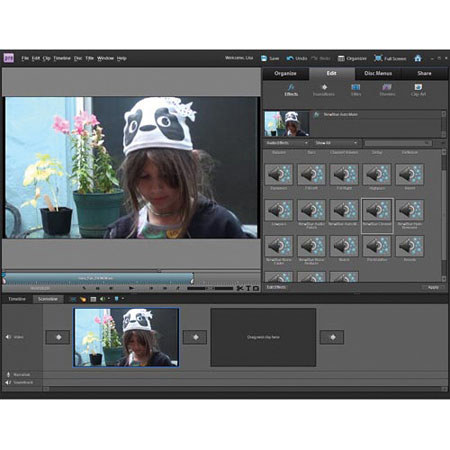Open the Timeline menu
The image size is (450, 450).
(x=62, y=58)
